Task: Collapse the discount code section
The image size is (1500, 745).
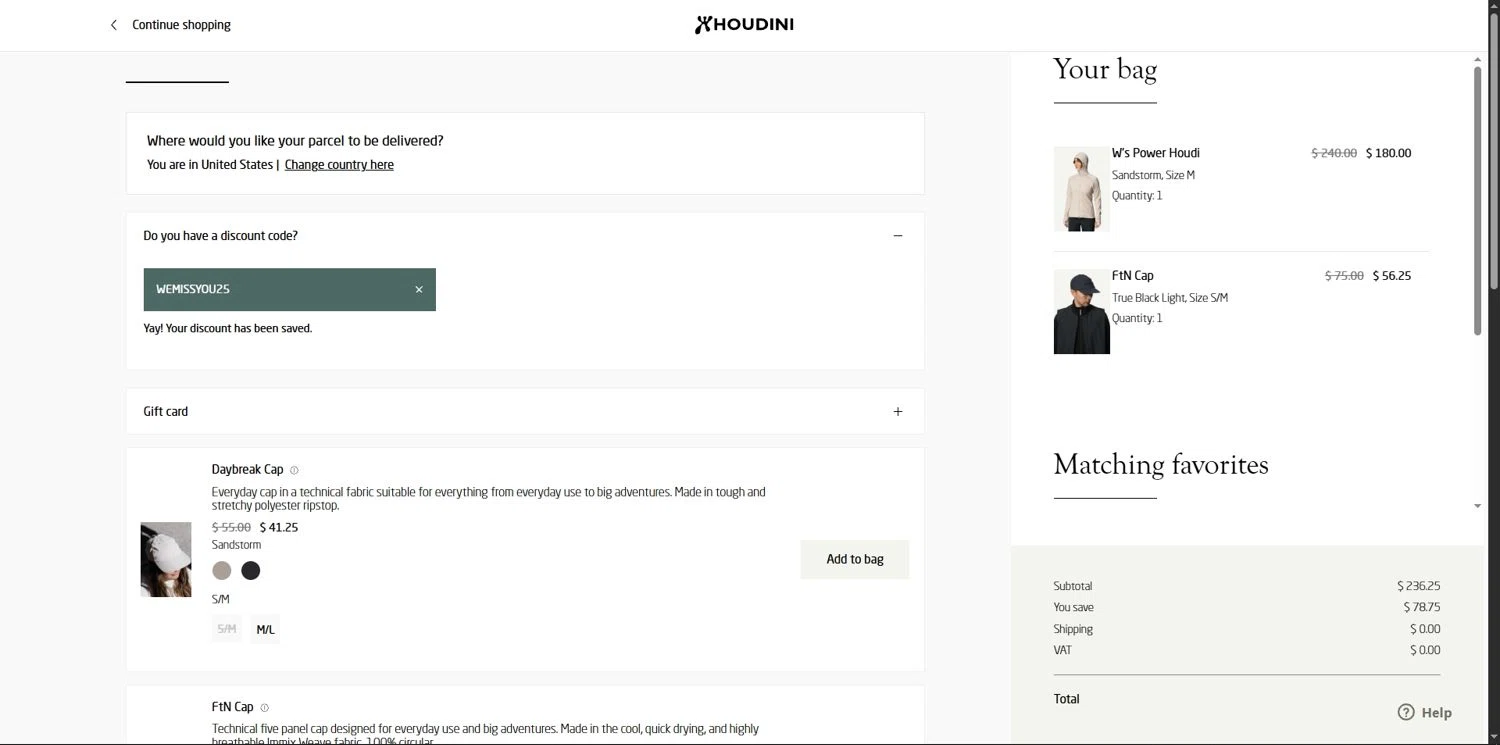Action: pyautogui.click(x=897, y=236)
